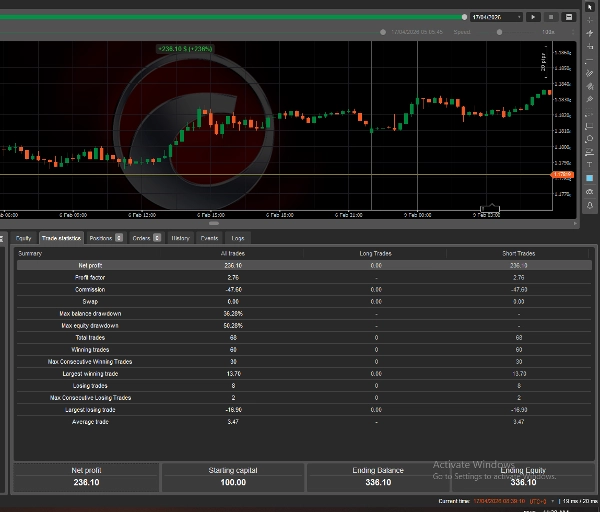600x512 pixels.
Task: Open the Positions tab
Action: click(106, 238)
